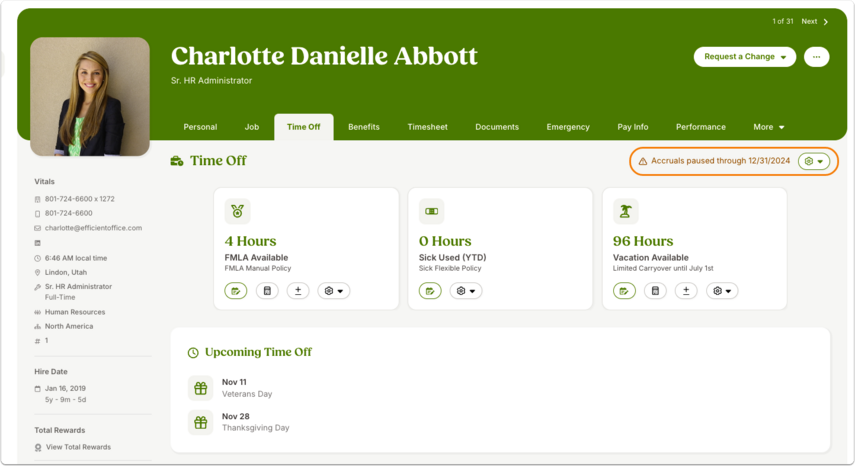
Task: Open the Pay Info tab
Action: [x=633, y=127]
